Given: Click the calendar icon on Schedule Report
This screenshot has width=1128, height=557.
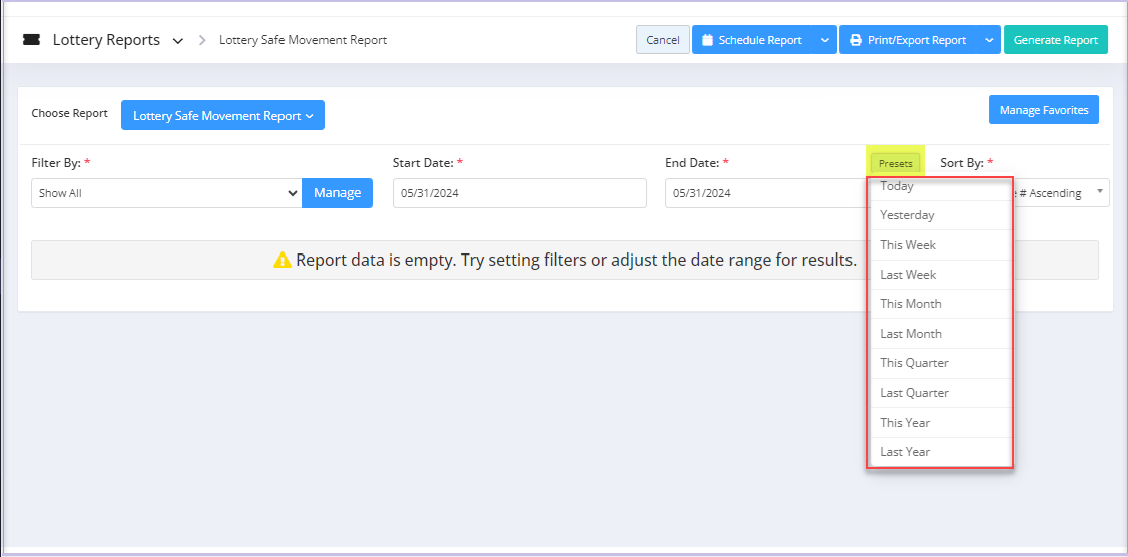Looking at the screenshot, I should click(x=707, y=40).
